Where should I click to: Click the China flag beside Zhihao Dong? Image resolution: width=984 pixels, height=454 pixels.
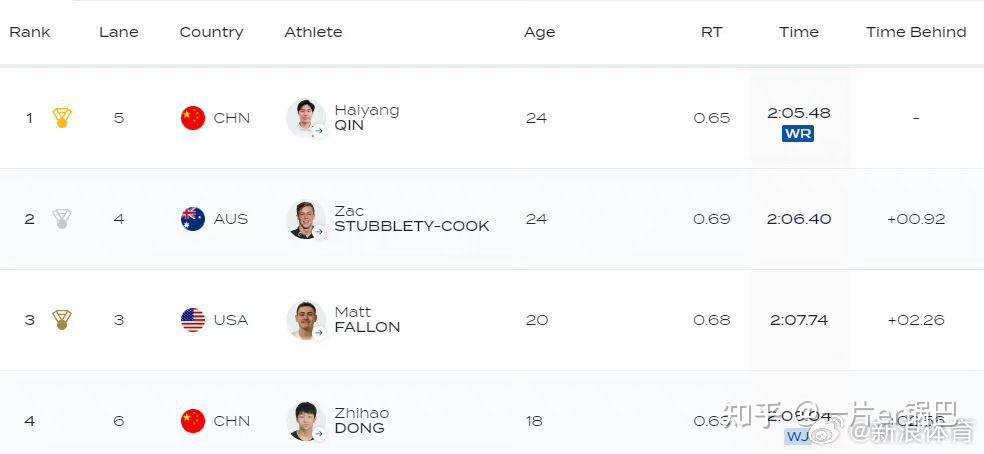point(193,421)
